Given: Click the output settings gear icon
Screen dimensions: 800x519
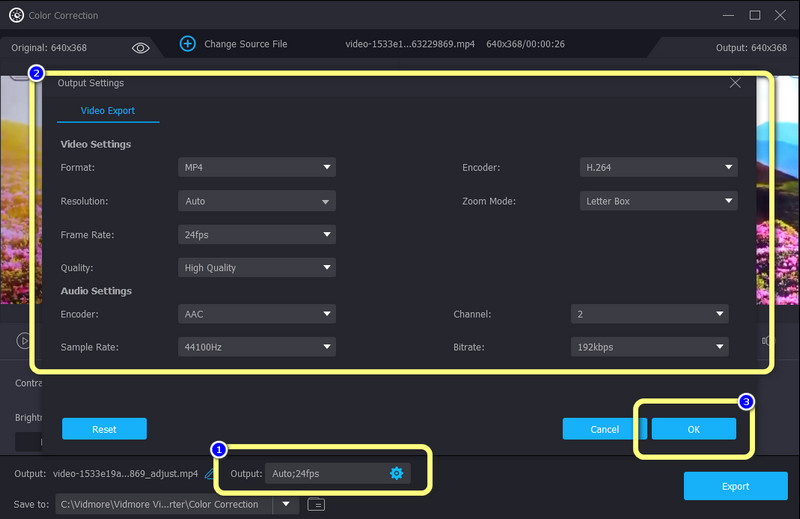Looking at the screenshot, I should pos(396,473).
